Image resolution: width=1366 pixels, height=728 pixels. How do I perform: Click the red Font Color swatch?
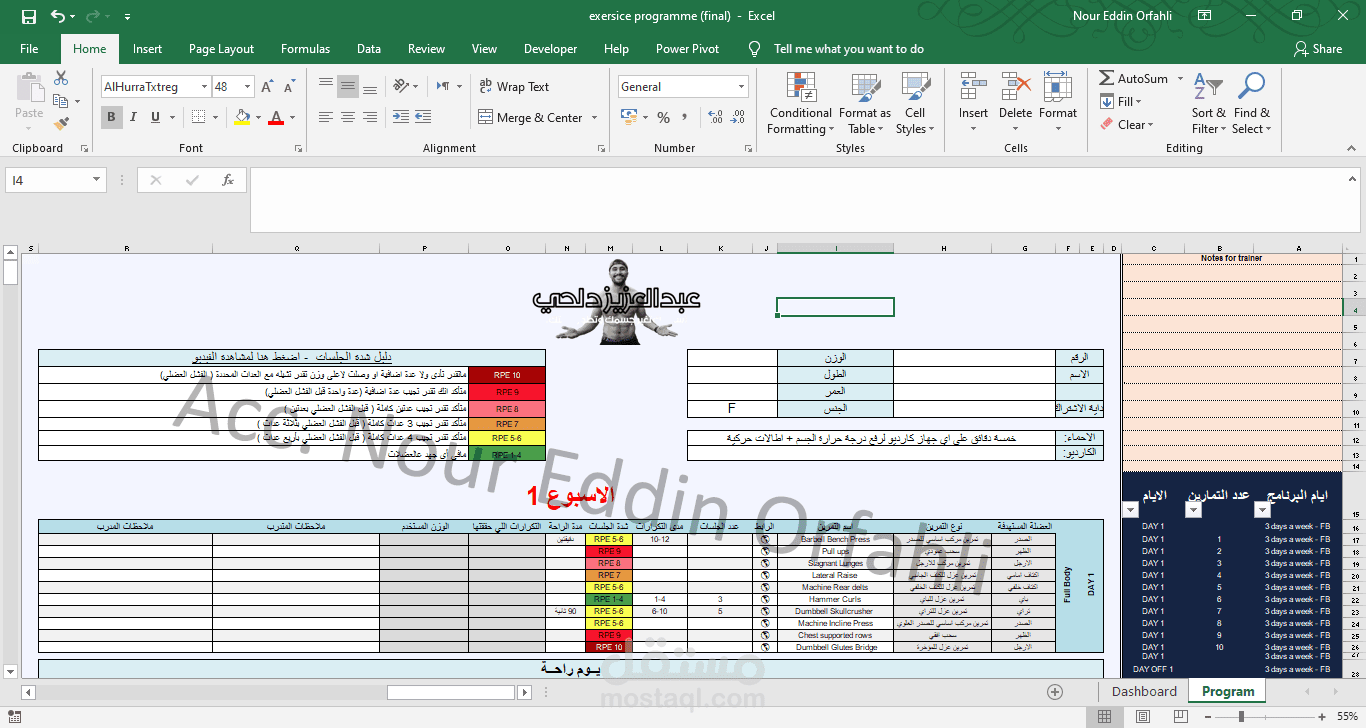click(x=275, y=118)
